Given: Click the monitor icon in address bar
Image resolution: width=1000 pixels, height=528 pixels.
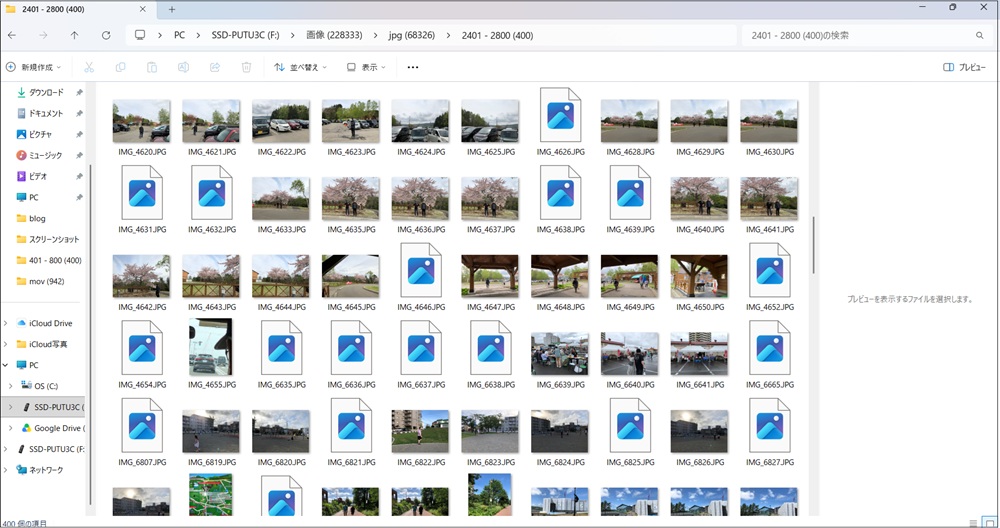Looking at the screenshot, I should pos(140,35).
